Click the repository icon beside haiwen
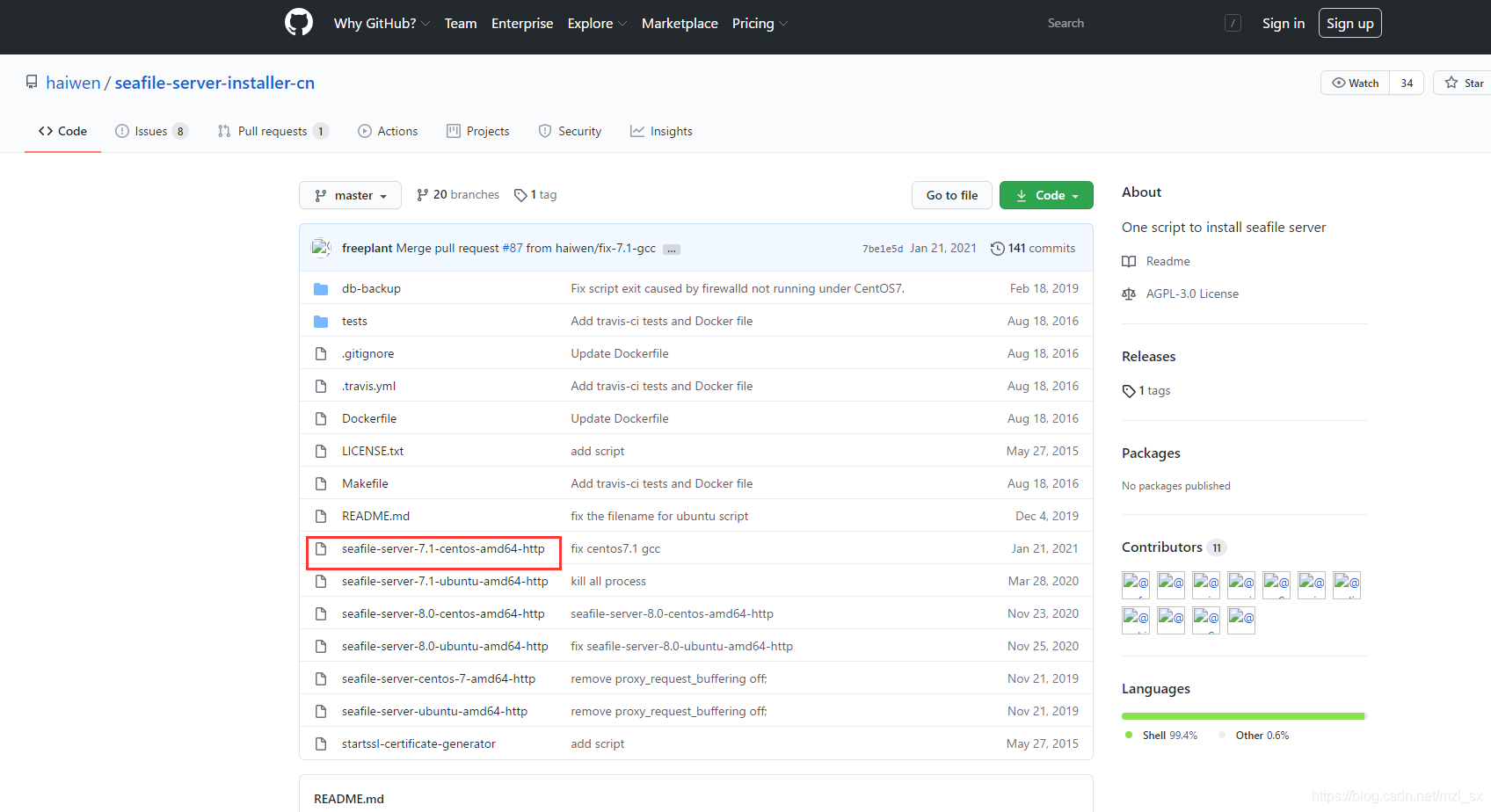This screenshot has width=1491, height=812. click(32, 83)
